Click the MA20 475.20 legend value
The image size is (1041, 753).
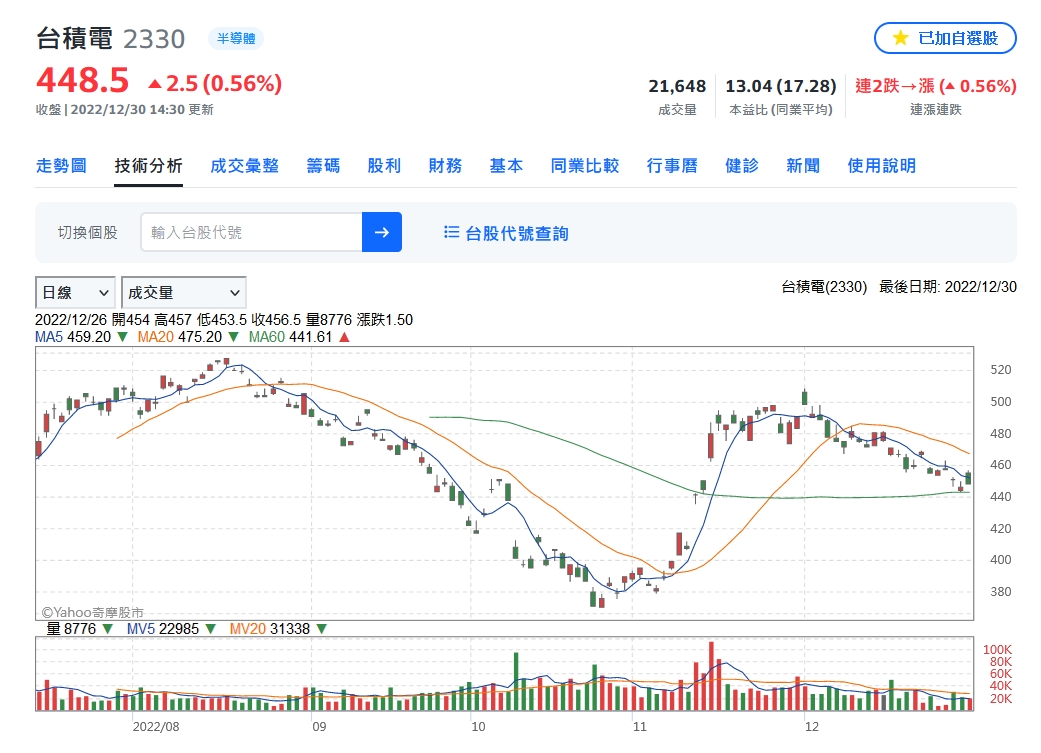(x=179, y=337)
